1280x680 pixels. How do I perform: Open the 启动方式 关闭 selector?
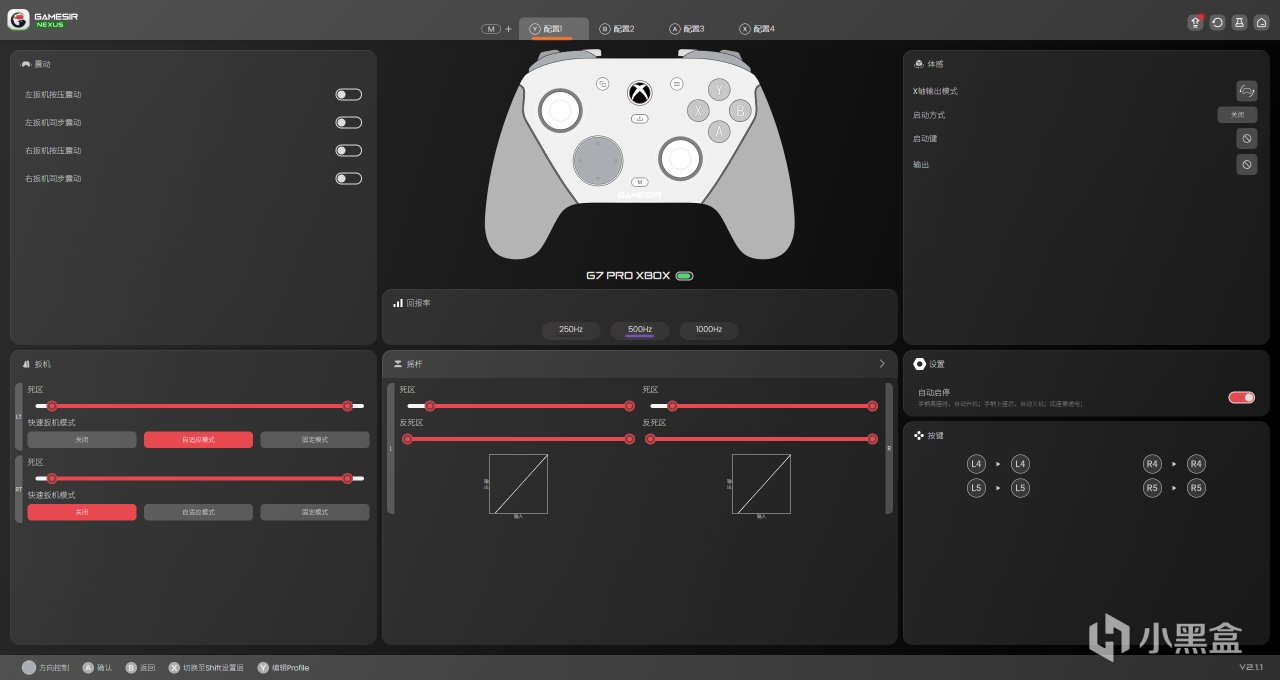[1237, 115]
